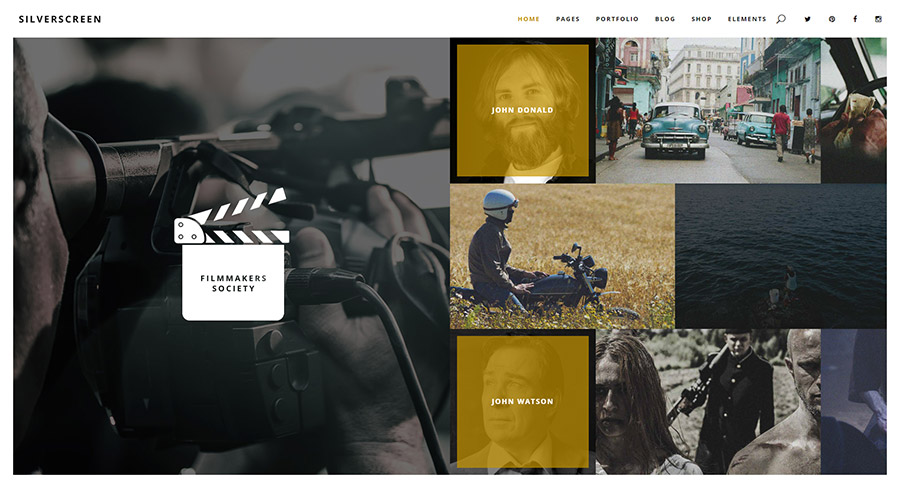This screenshot has width=900, height=488.
Task: Open the Elements menu
Action: pyautogui.click(x=747, y=19)
